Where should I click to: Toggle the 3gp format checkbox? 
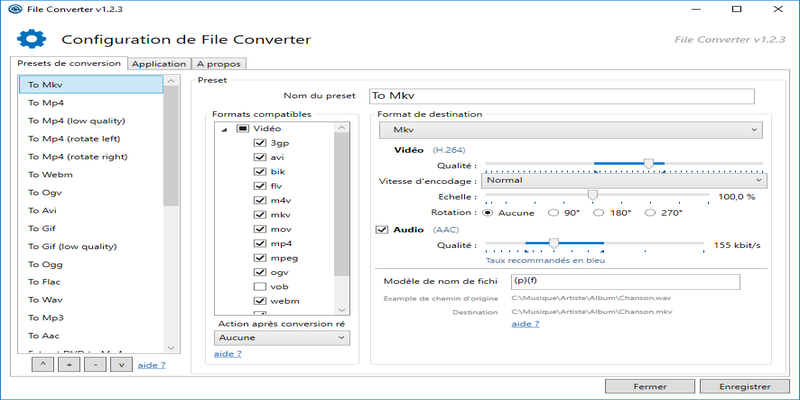tap(260, 143)
